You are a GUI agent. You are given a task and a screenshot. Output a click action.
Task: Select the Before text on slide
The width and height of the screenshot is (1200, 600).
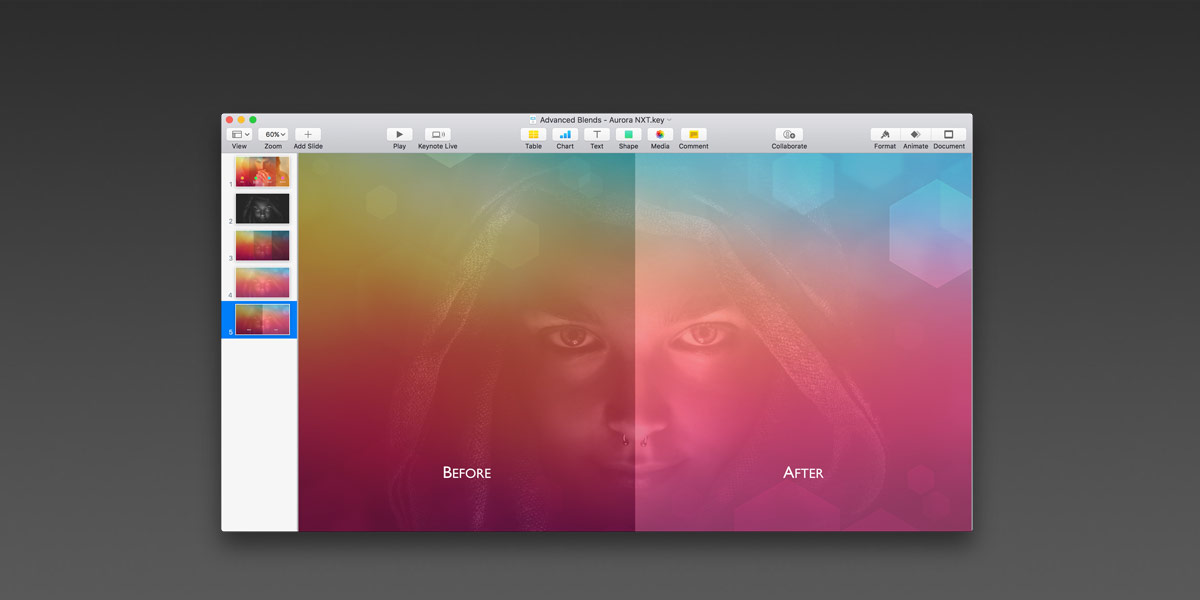pos(467,472)
